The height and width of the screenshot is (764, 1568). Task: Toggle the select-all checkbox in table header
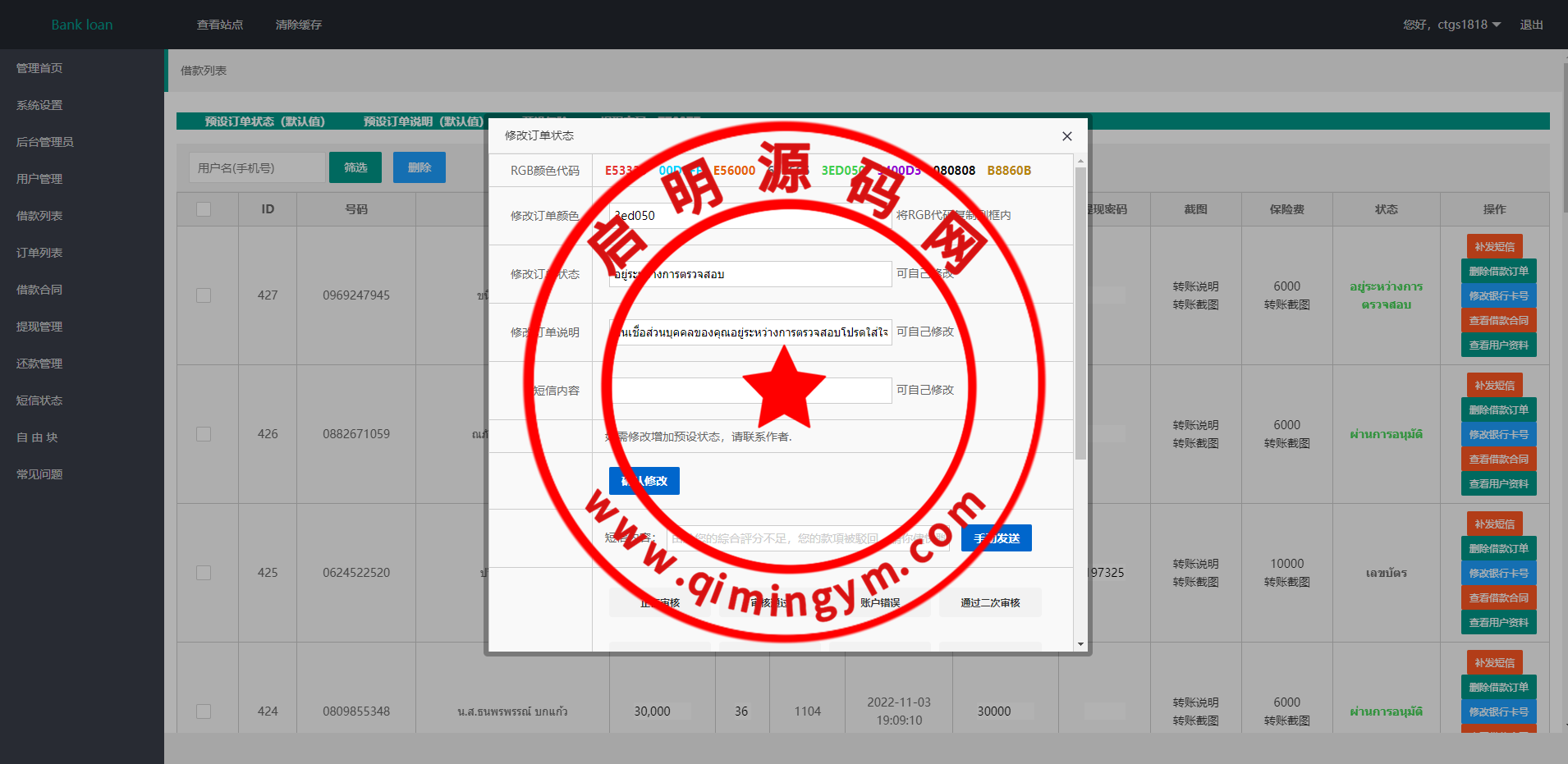pos(204,209)
